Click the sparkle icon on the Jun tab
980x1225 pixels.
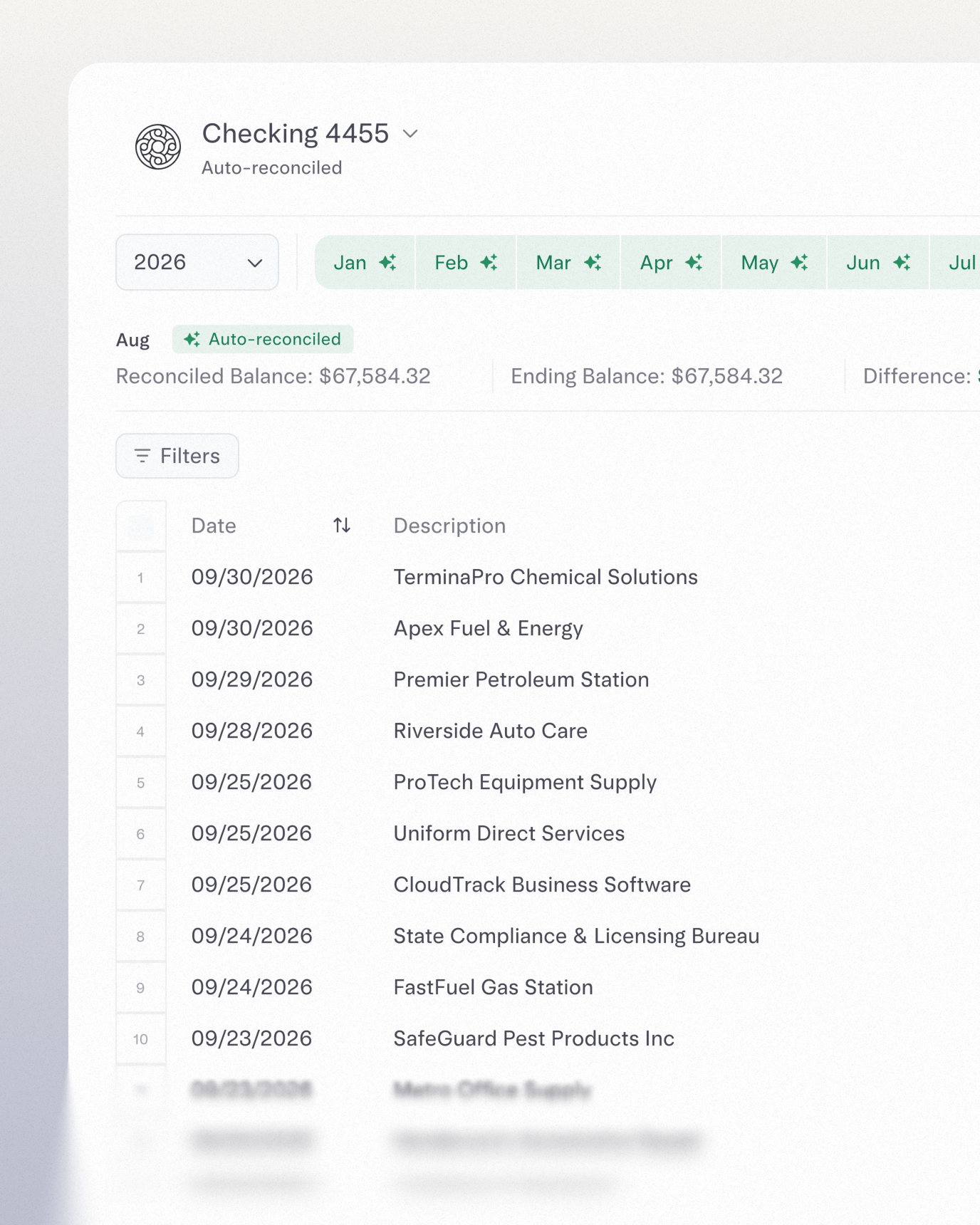(902, 263)
